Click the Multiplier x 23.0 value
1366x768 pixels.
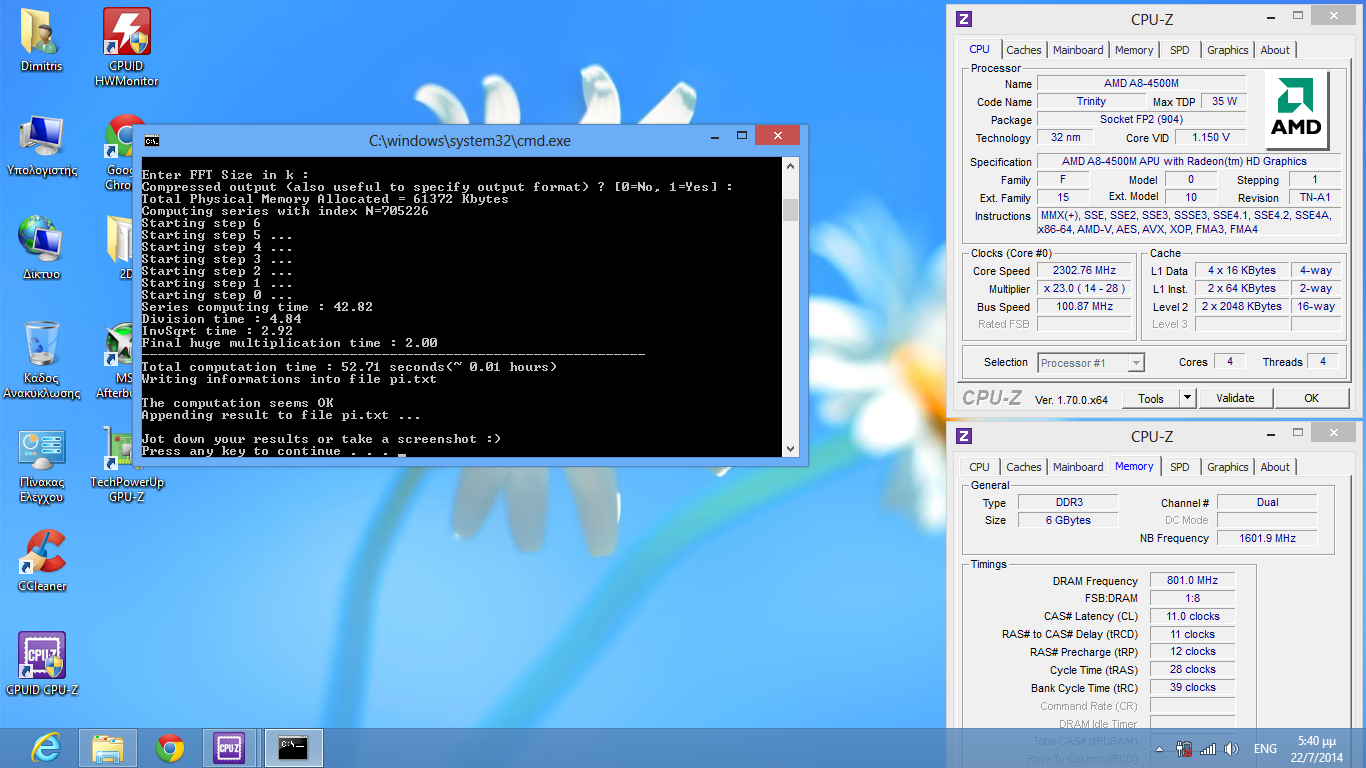pos(1084,289)
